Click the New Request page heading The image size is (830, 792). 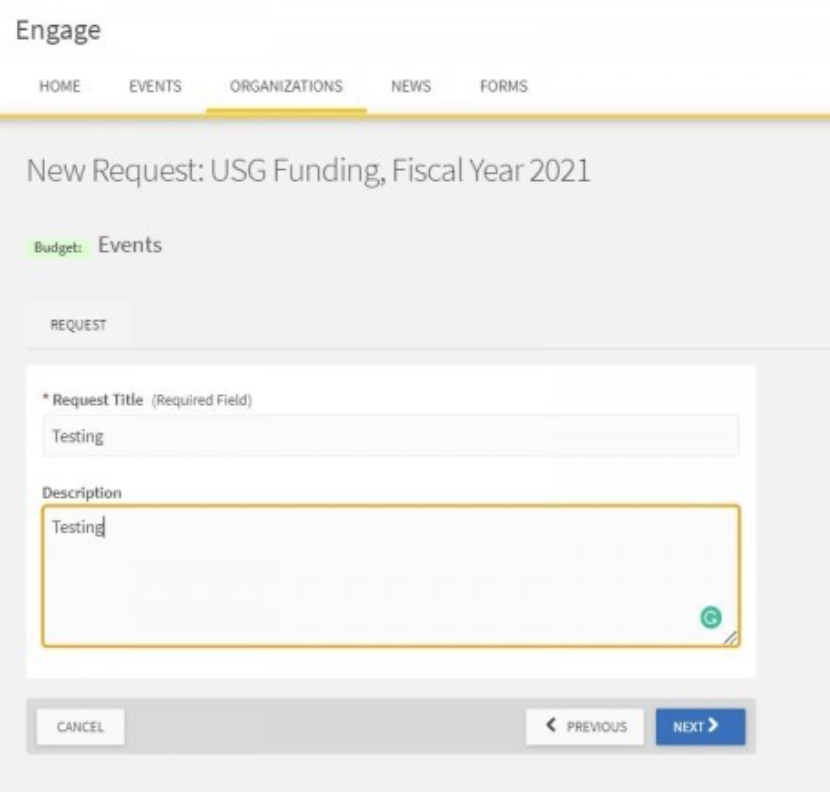(308, 170)
